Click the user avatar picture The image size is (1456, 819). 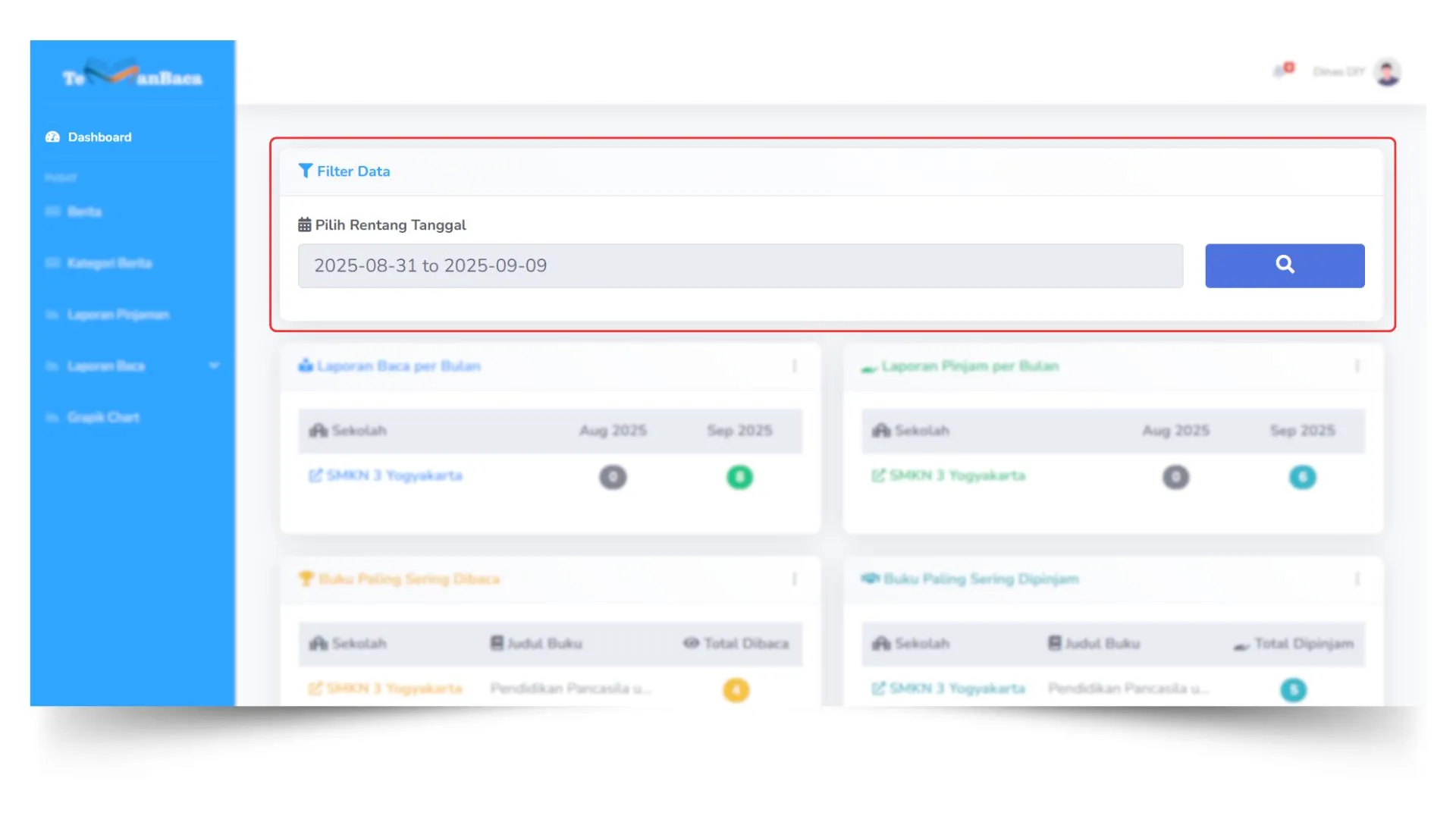(1388, 72)
